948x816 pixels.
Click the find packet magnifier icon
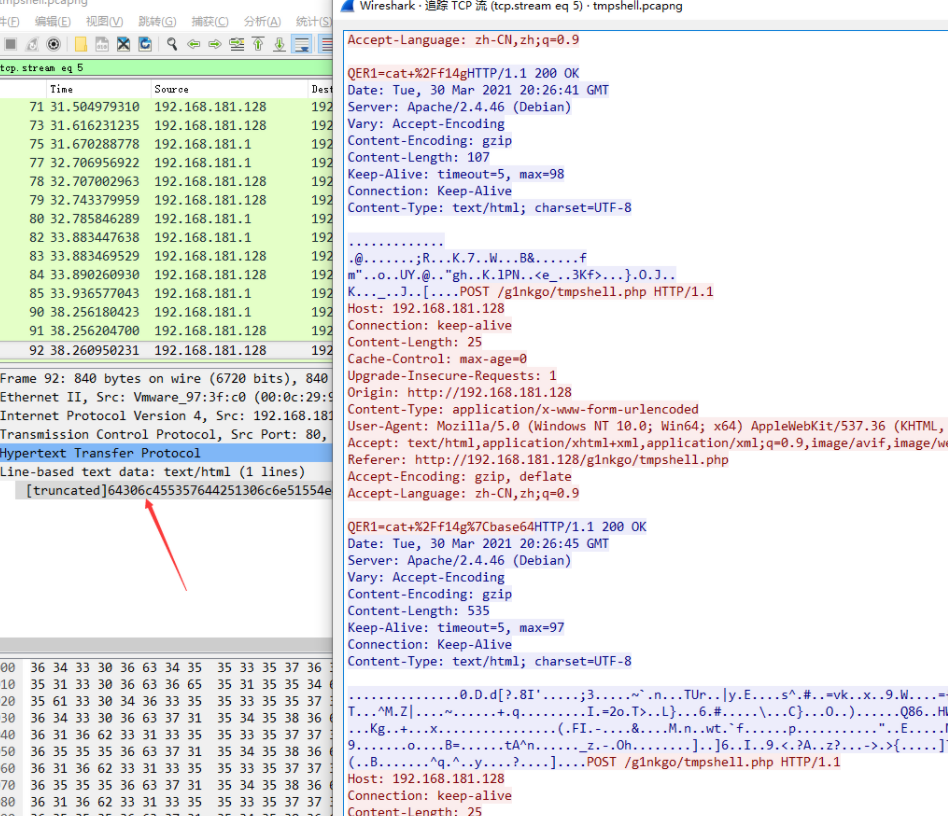[x=172, y=44]
